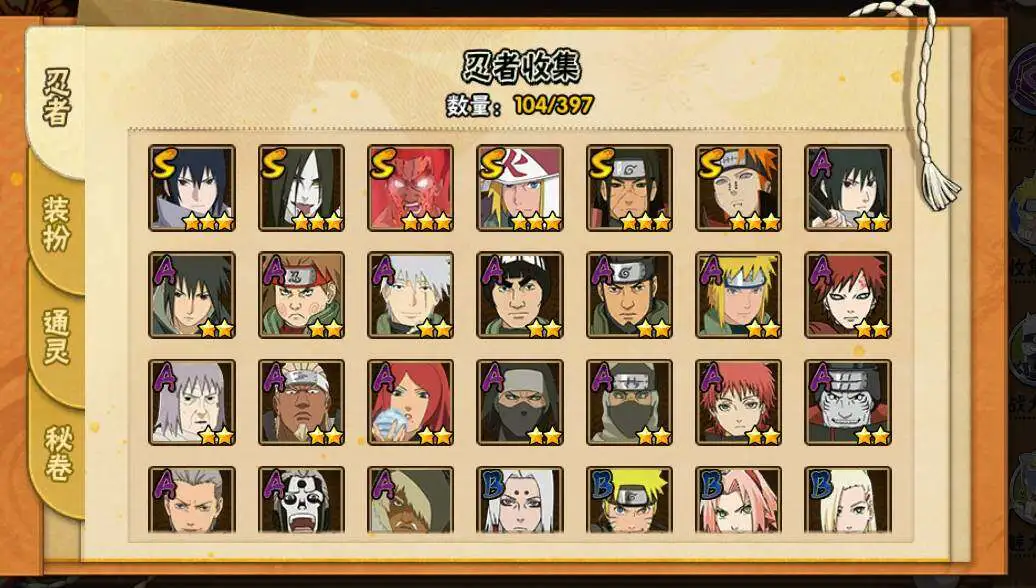Select the first S-rank Sasuke portrait

pyautogui.click(x=192, y=188)
